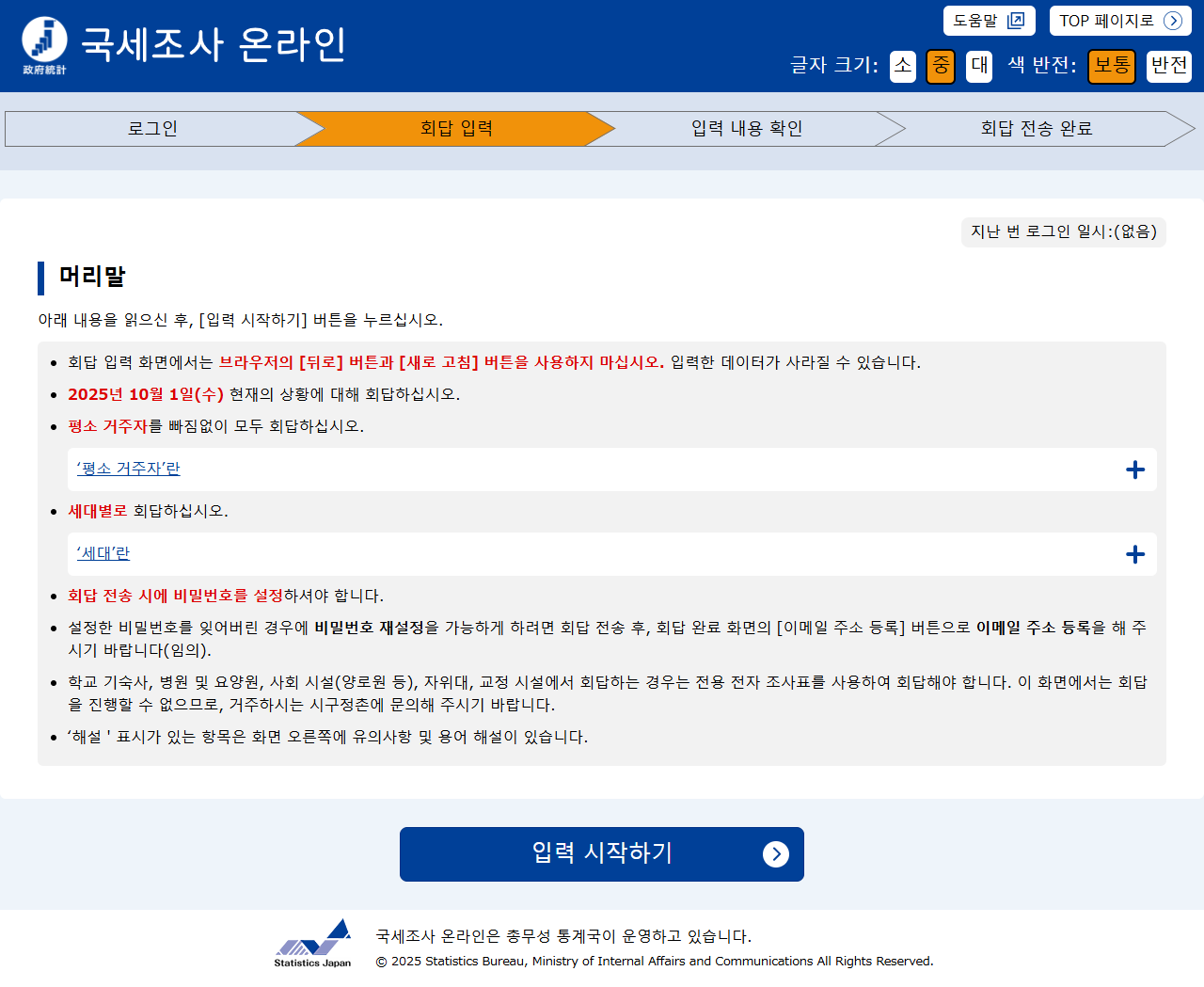Go to TOP 페이지로 button

click(x=1119, y=21)
